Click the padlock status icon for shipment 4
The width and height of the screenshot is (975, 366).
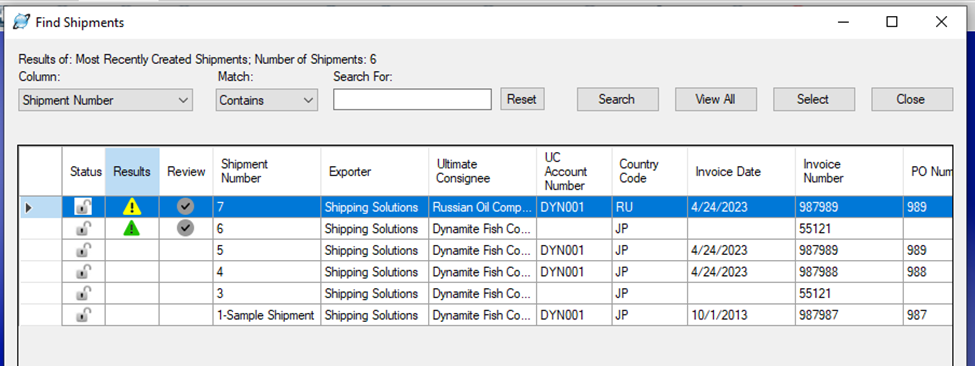[83, 272]
